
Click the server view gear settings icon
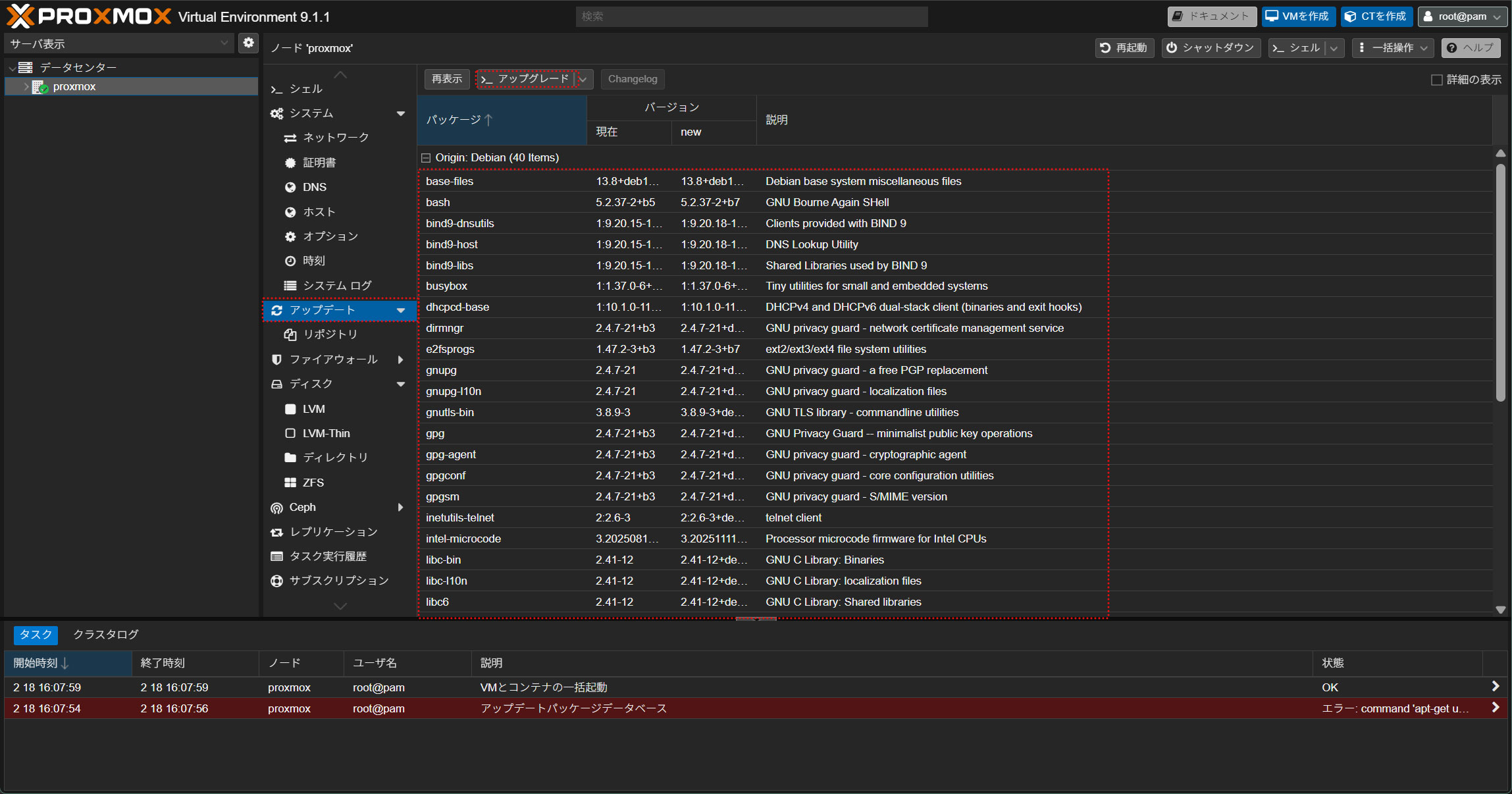(248, 43)
